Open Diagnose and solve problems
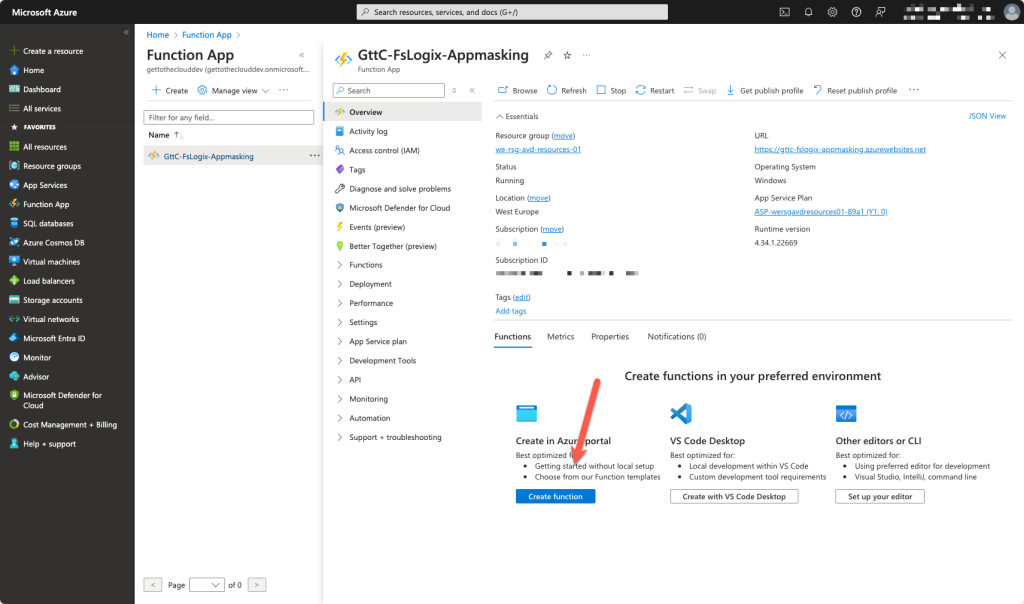 (400, 189)
